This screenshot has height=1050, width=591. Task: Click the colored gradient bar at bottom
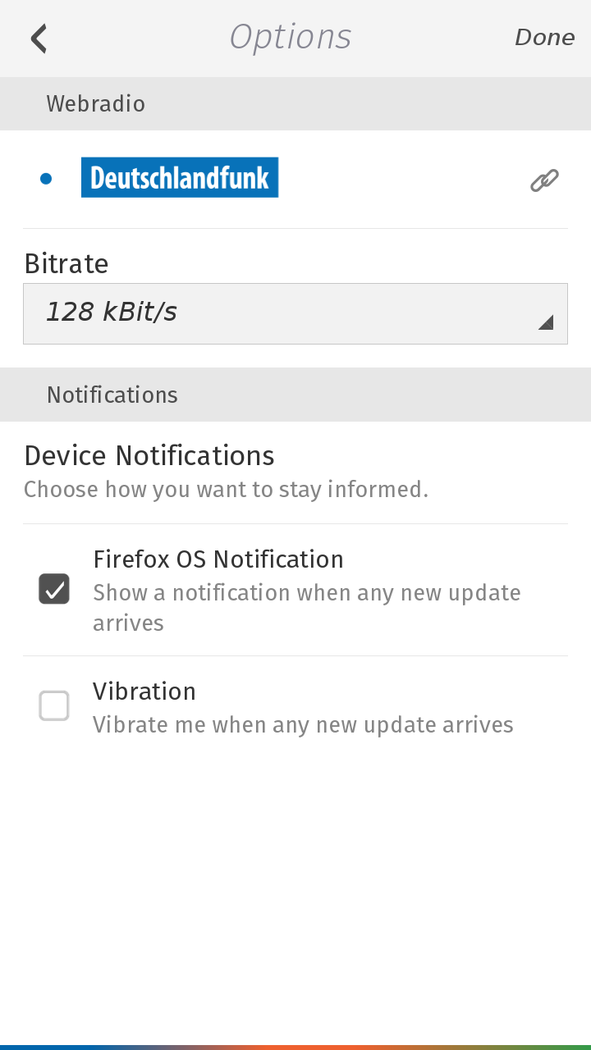point(295,1047)
